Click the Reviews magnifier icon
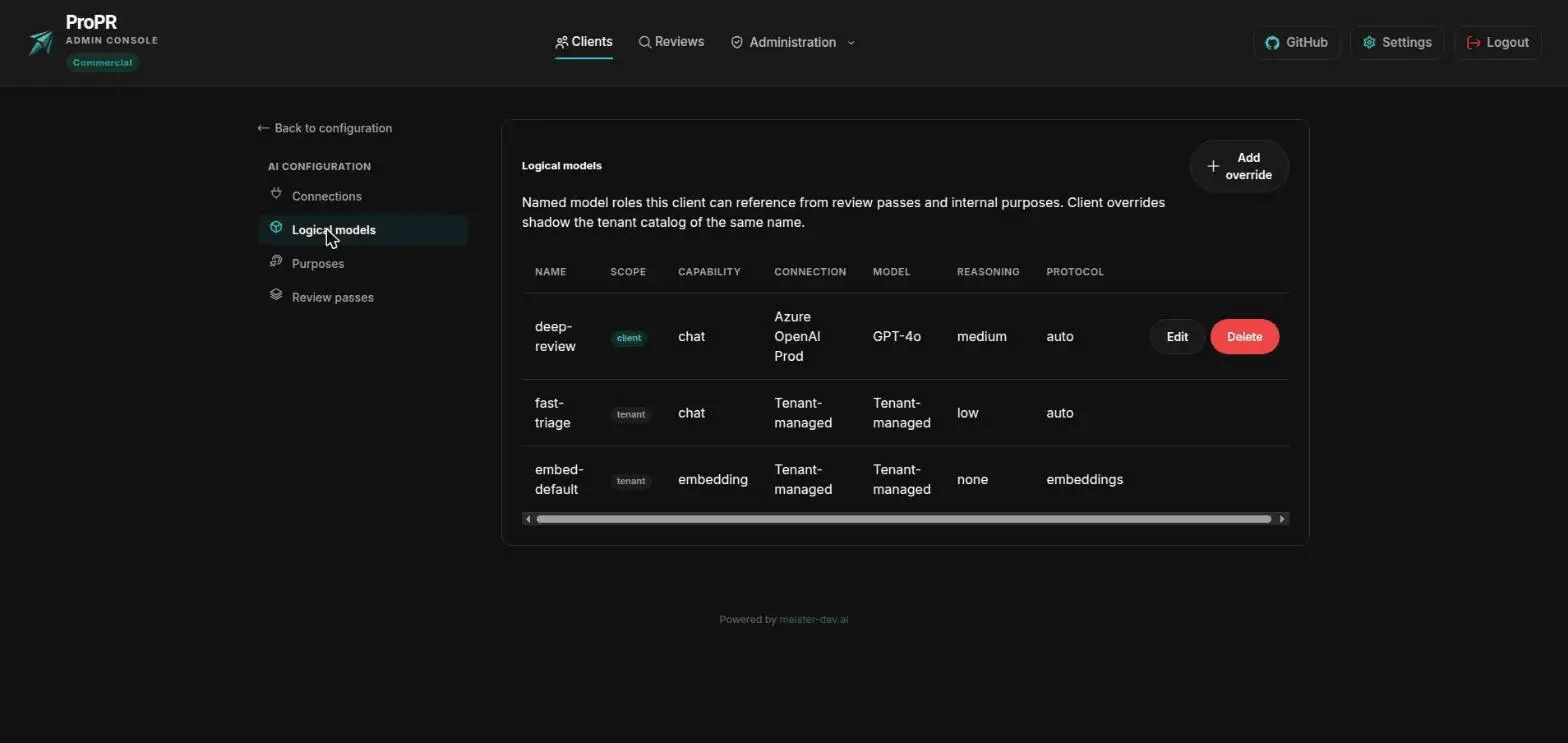Viewport: 1568px width, 743px height. (645, 42)
